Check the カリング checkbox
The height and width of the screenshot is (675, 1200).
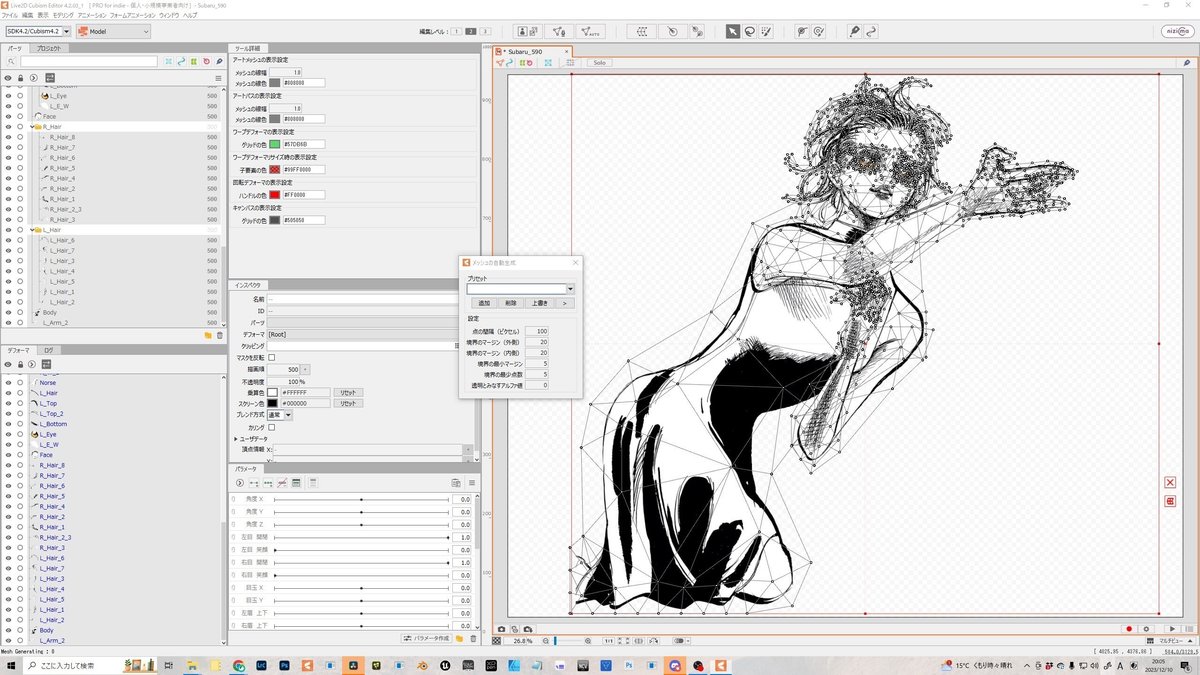[271, 427]
